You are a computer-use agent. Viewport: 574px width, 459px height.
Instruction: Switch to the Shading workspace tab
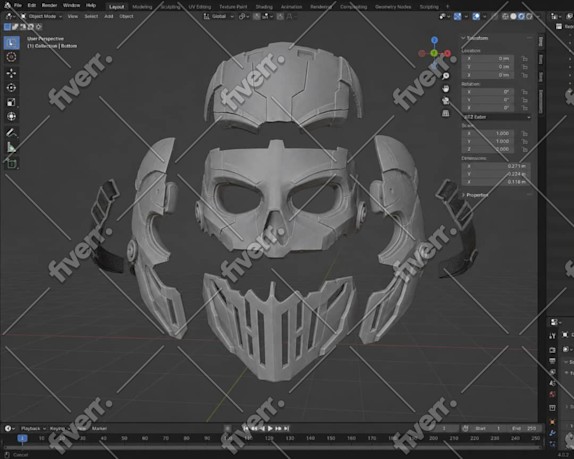click(264, 7)
